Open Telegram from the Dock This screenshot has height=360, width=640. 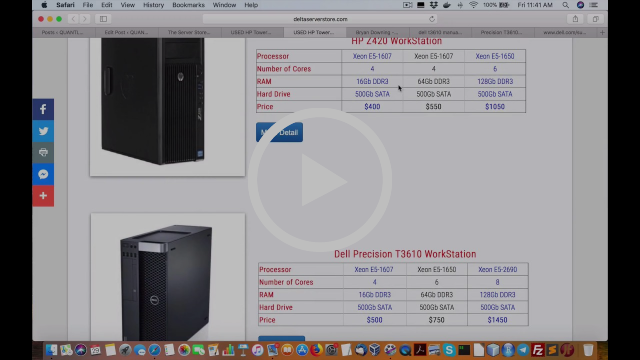[x=523, y=350]
